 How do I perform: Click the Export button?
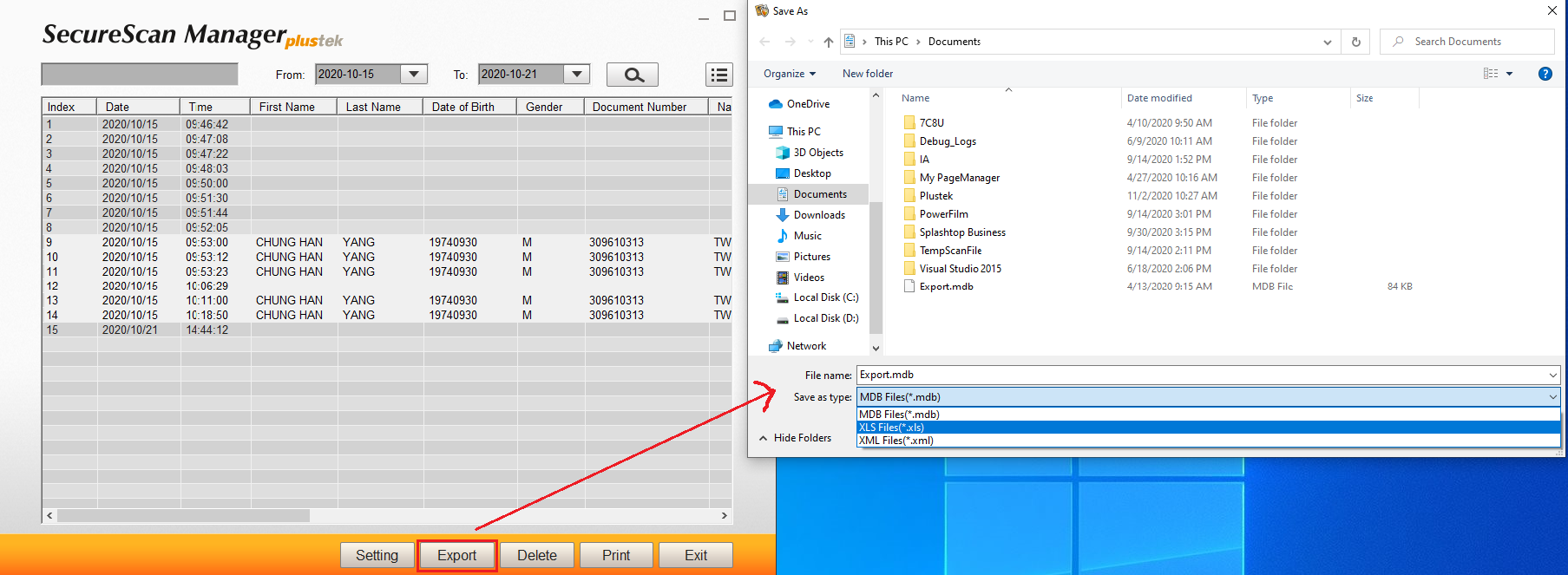[x=456, y=555]
